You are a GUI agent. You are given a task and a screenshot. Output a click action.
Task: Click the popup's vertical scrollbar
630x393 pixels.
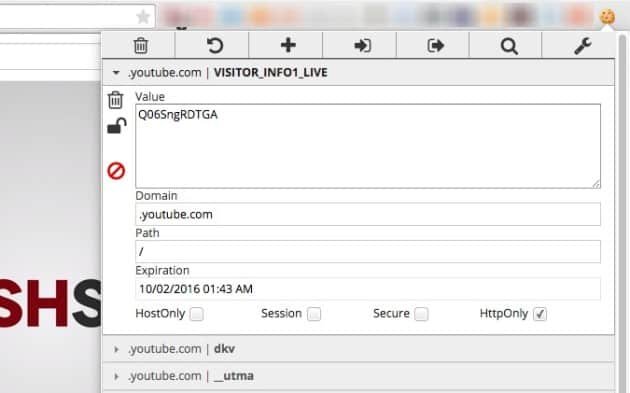tap(622, 213)
